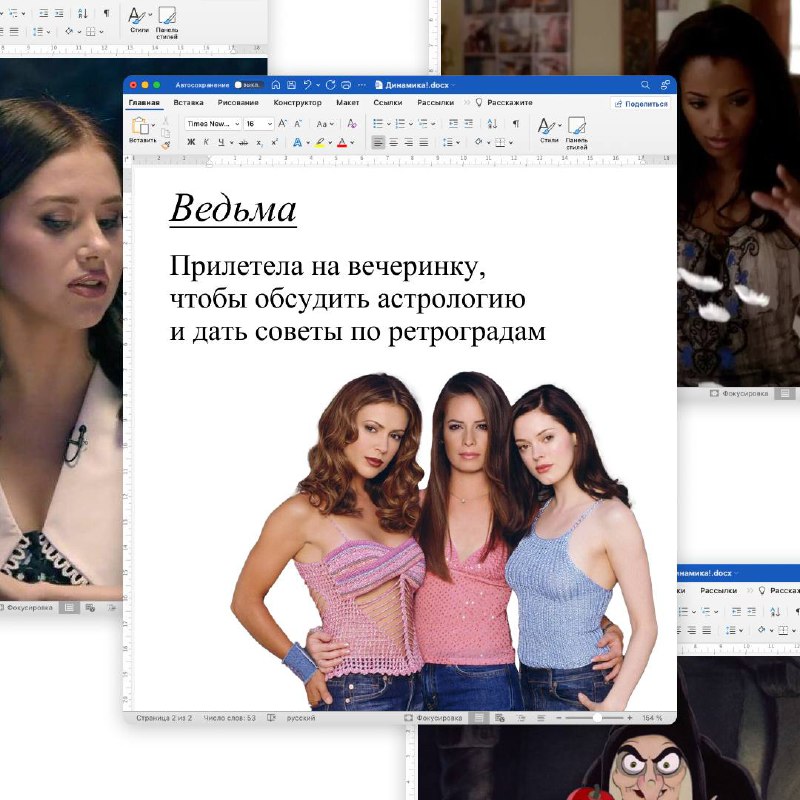This screenshot has width=800, height=800.
Task: Align the paragraph to the left
Action: tap(378, 142)
